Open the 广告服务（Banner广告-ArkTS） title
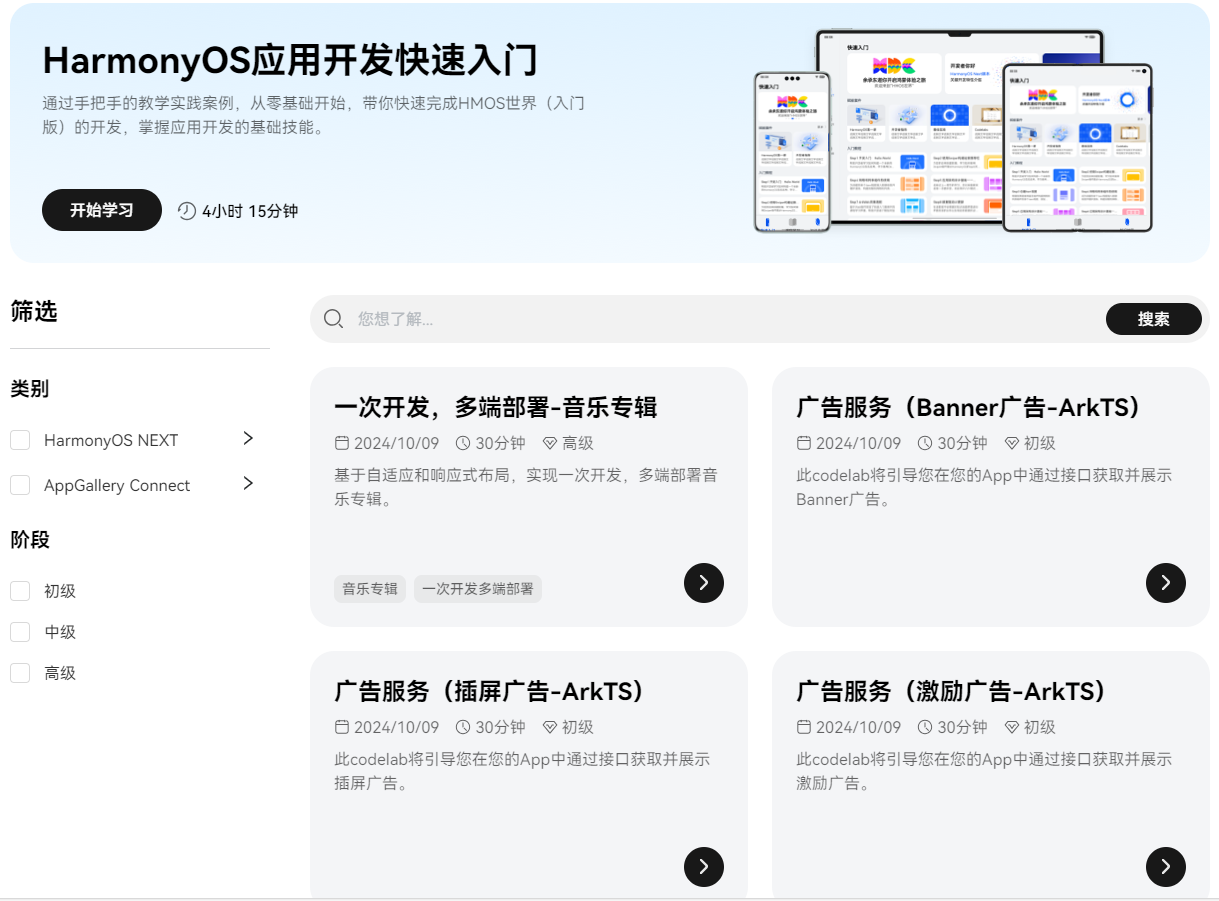The width and height of the screenshot is (1219, 901). click(x=969, y=407)
